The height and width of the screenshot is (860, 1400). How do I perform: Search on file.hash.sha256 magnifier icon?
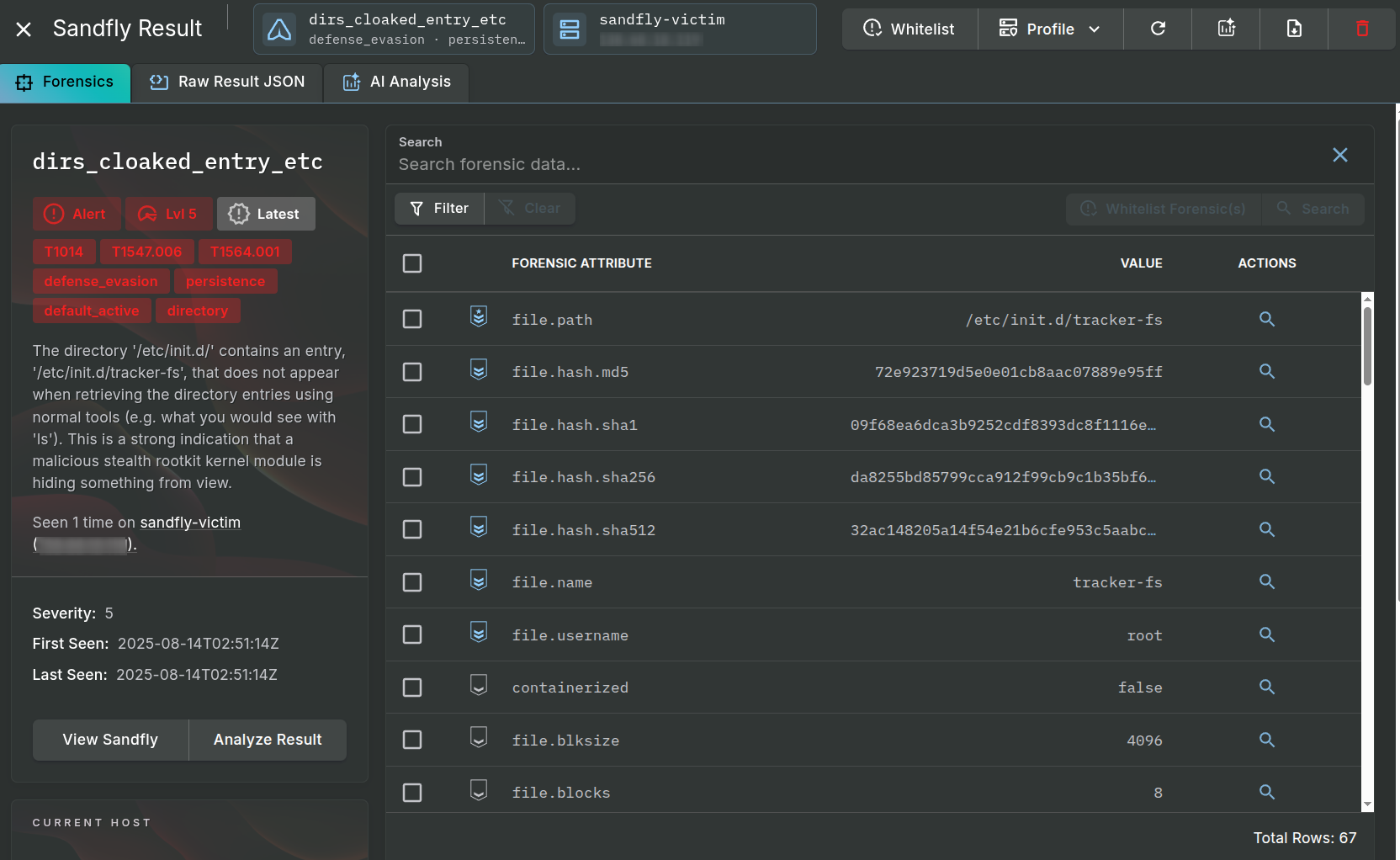coord(1267,476)
